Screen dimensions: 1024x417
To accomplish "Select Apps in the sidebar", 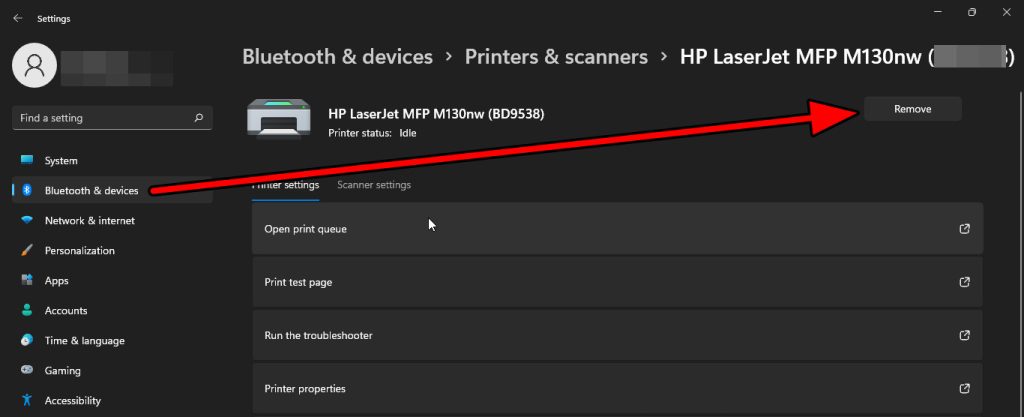I will [112, 281].
